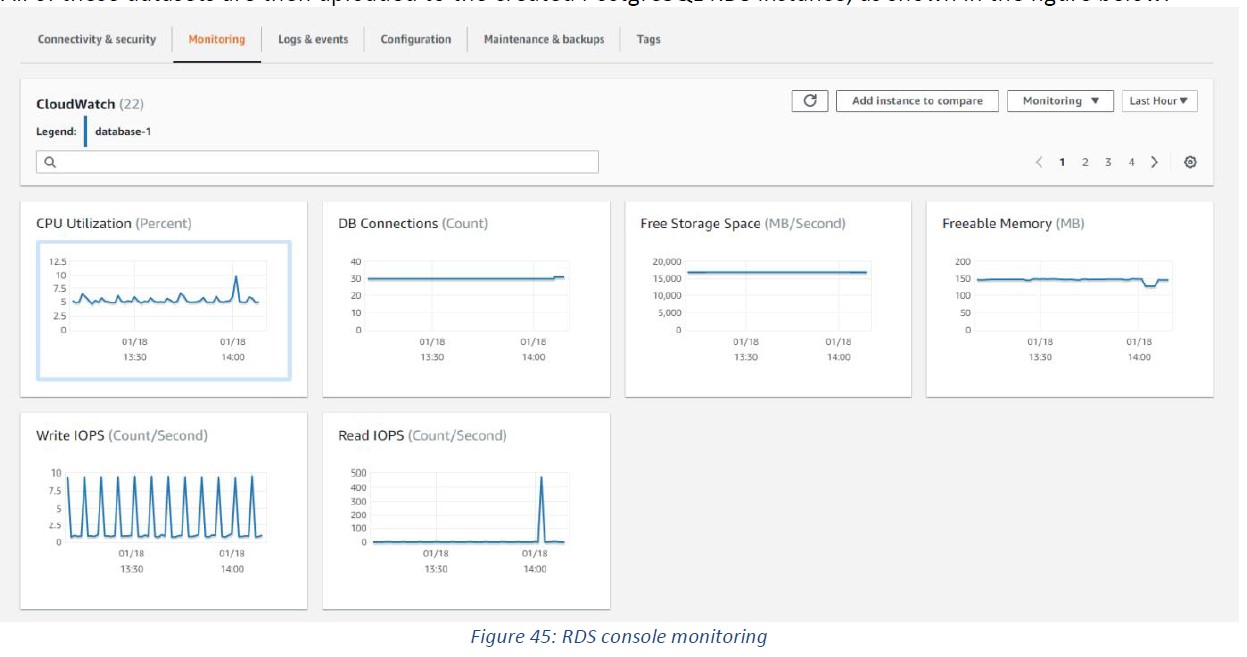Click the search magnifier icon
The height and width of the screenshot is (657, 1247).
[49, 162]
